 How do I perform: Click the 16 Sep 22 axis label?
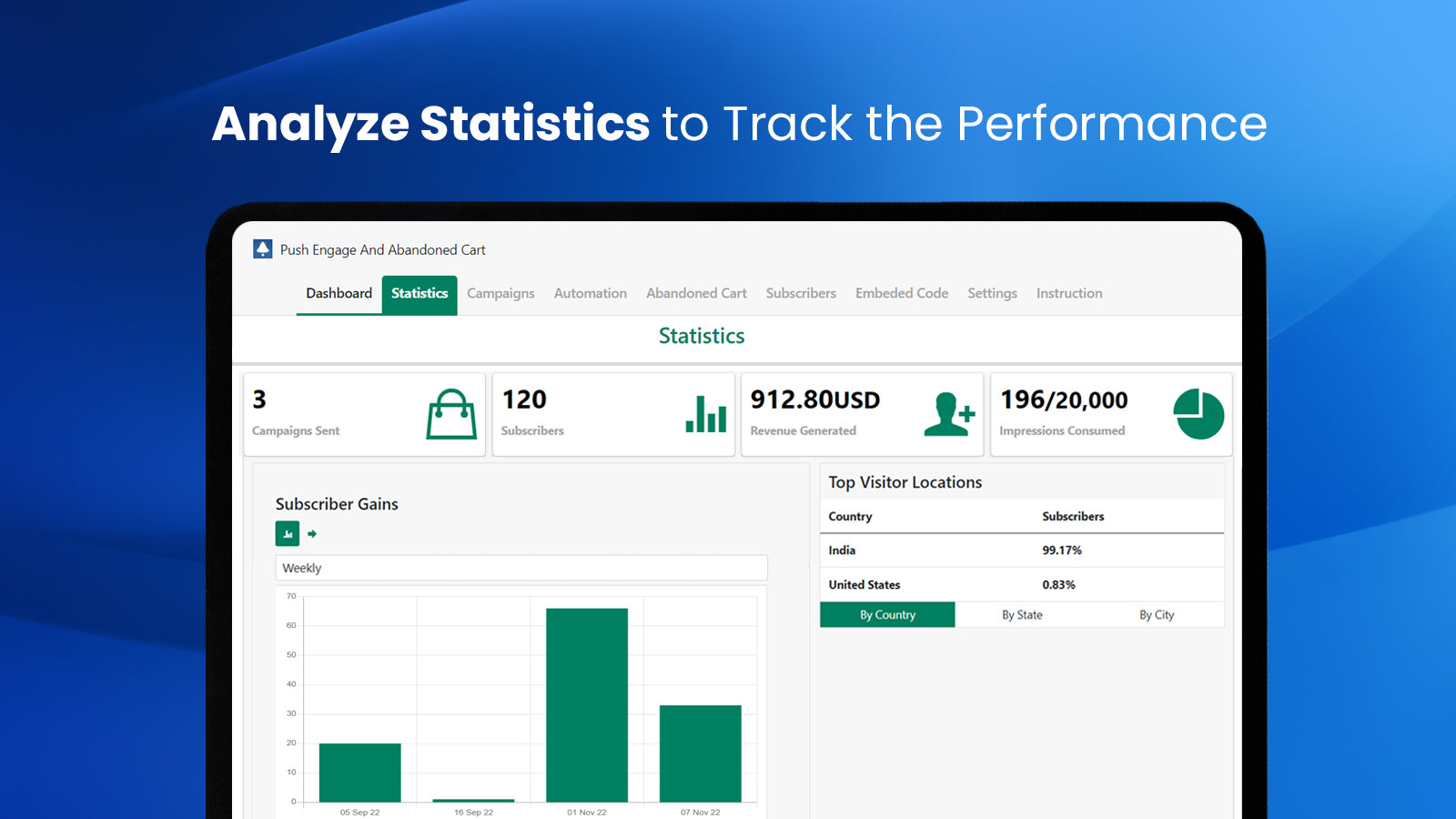[x=473, y=812]
